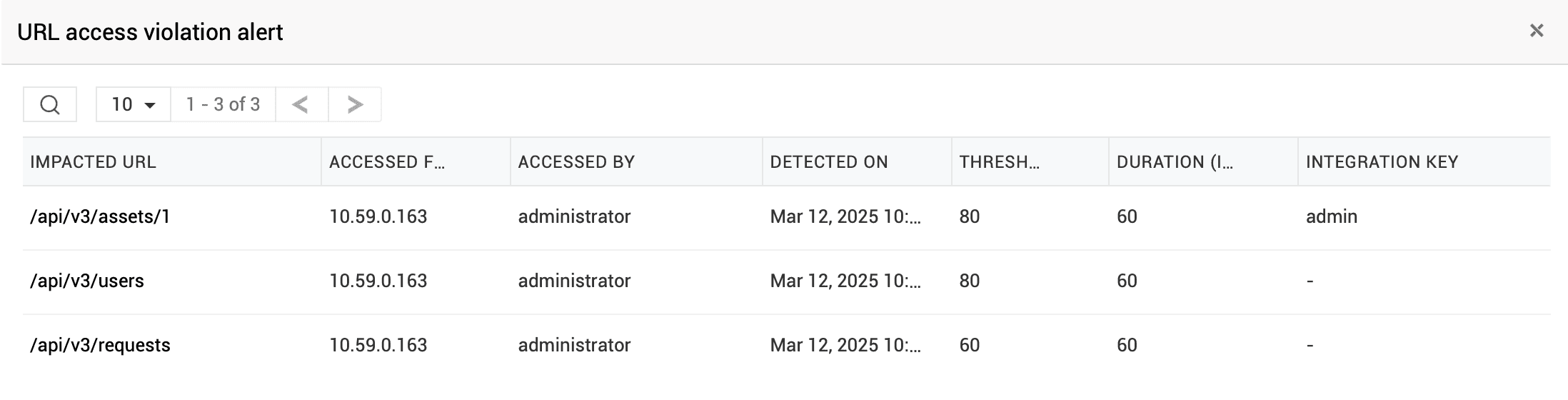Select the /api/v3/assets/1 row

pos(100,216)
